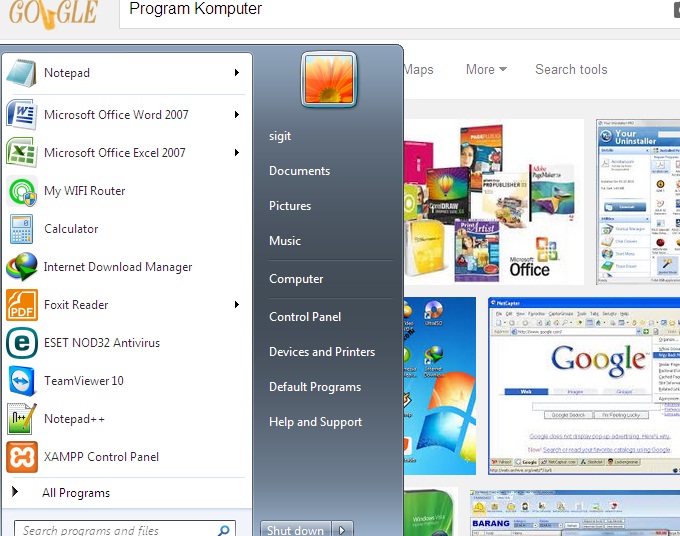Screen dimensions: 680x536
Task: Open the BARANG form screenshot image
Action: (x=575, y=512)
